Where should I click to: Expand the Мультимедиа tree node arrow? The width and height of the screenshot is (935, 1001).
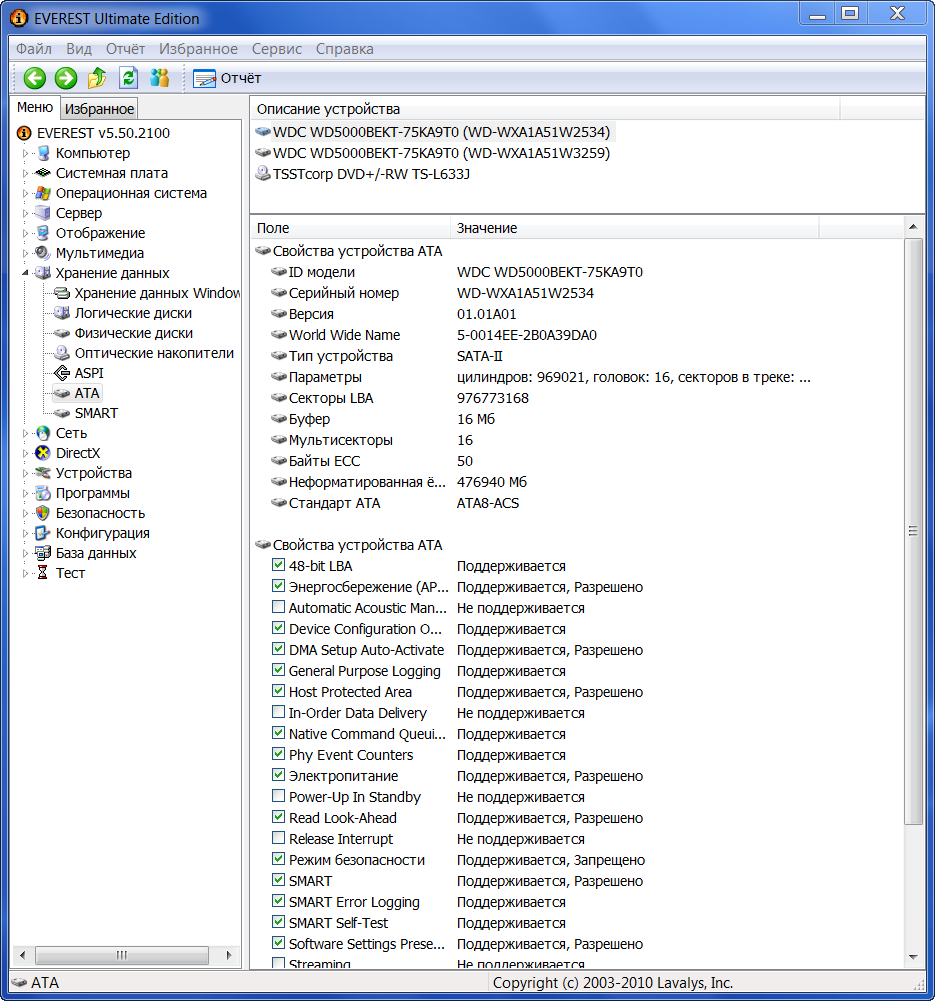pos(26,253)
